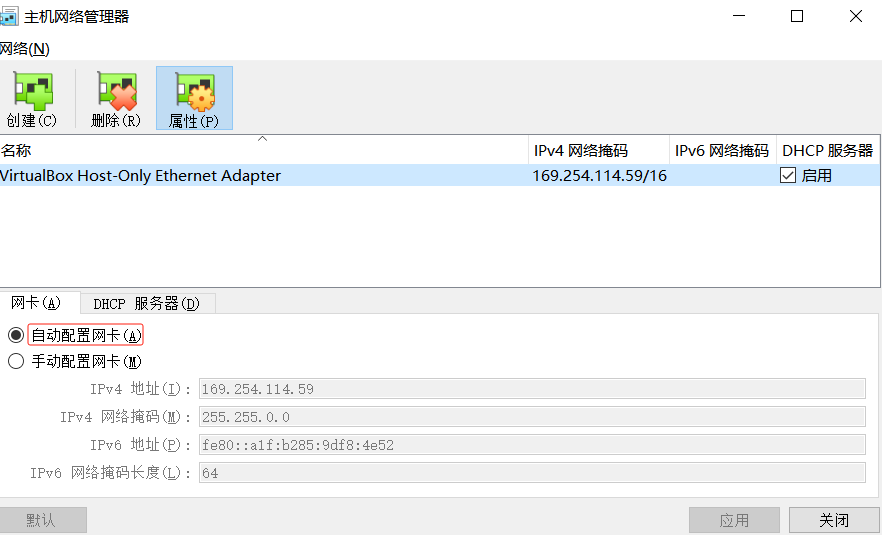The height and width of the screenshot is (535, 882).
Task: Select VirtualBox Host-Only Ethernet Adapter row
Action: click(440, 176)
